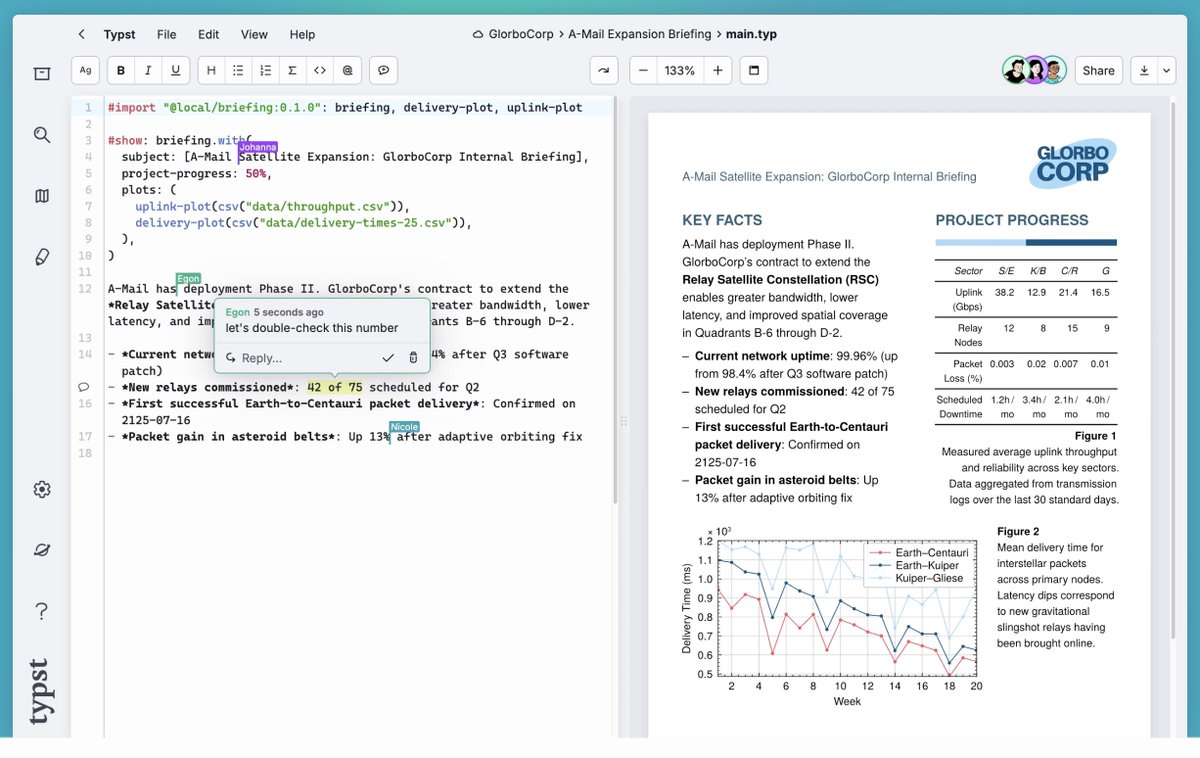Open the File menu
Image resolution: width=1200 pixels, height=758 pixels.
click(166, 34)
